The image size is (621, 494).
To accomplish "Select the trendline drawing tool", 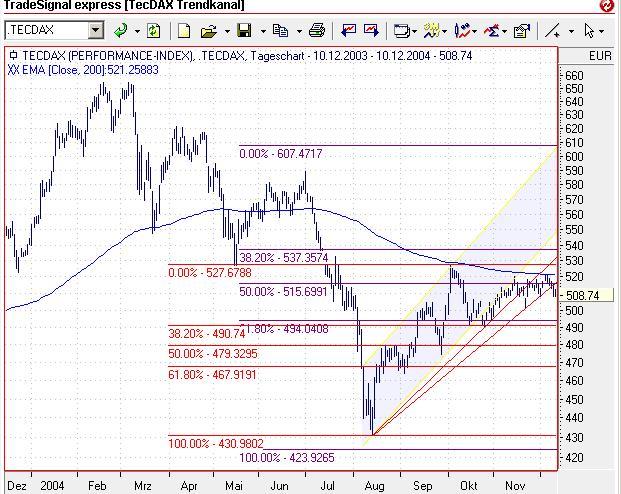I will tap(552, 31).
